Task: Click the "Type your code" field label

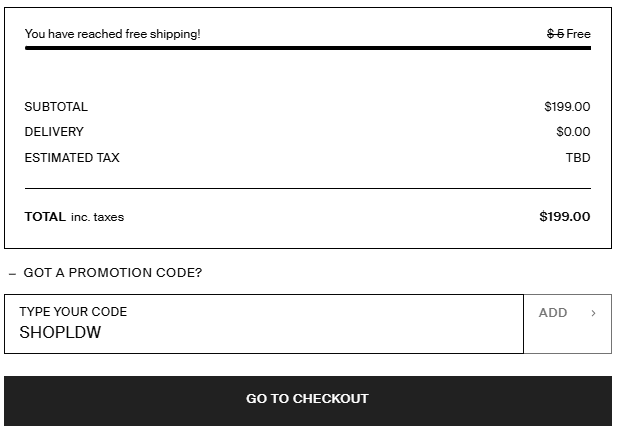Action: point(73,312)
